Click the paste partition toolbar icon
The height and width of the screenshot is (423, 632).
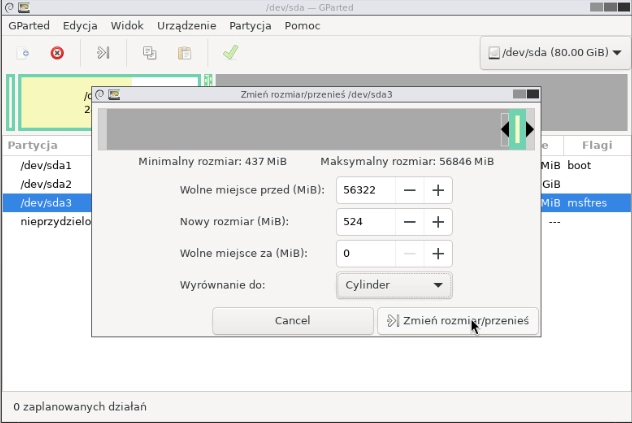tap(184, 53)
